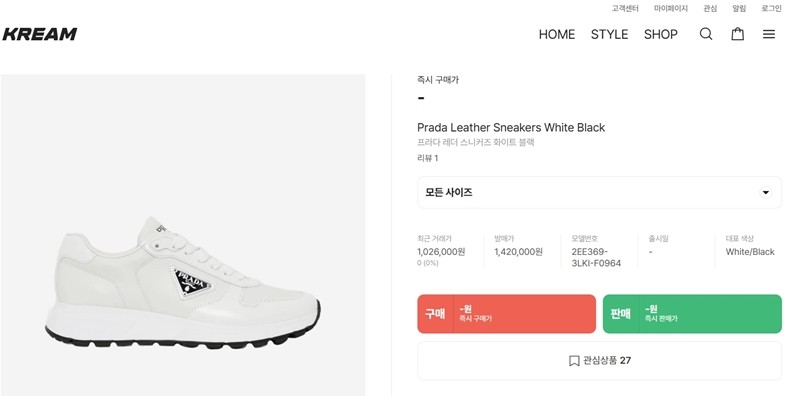Image resolution: width=800 pixels, height=396 pixels.
Task: Open the shopping bag icon
Action: point(737,34)
